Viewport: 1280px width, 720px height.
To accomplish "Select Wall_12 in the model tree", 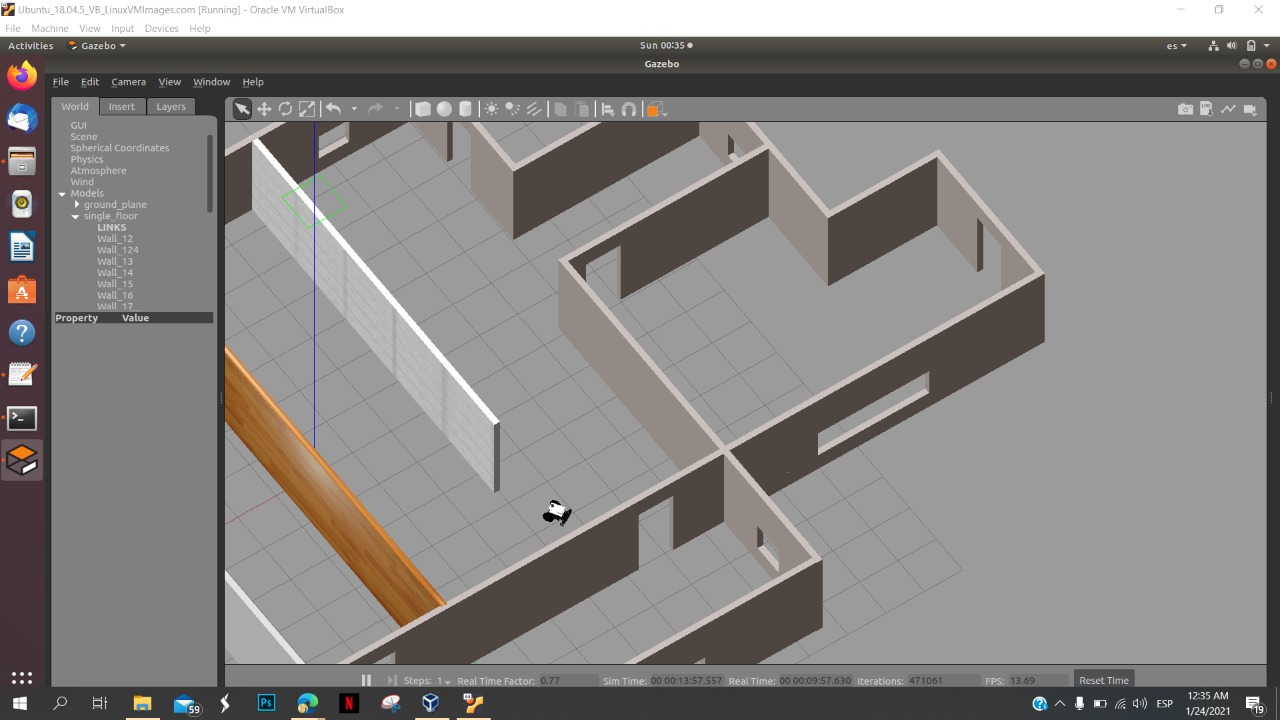I will point(115,239).
